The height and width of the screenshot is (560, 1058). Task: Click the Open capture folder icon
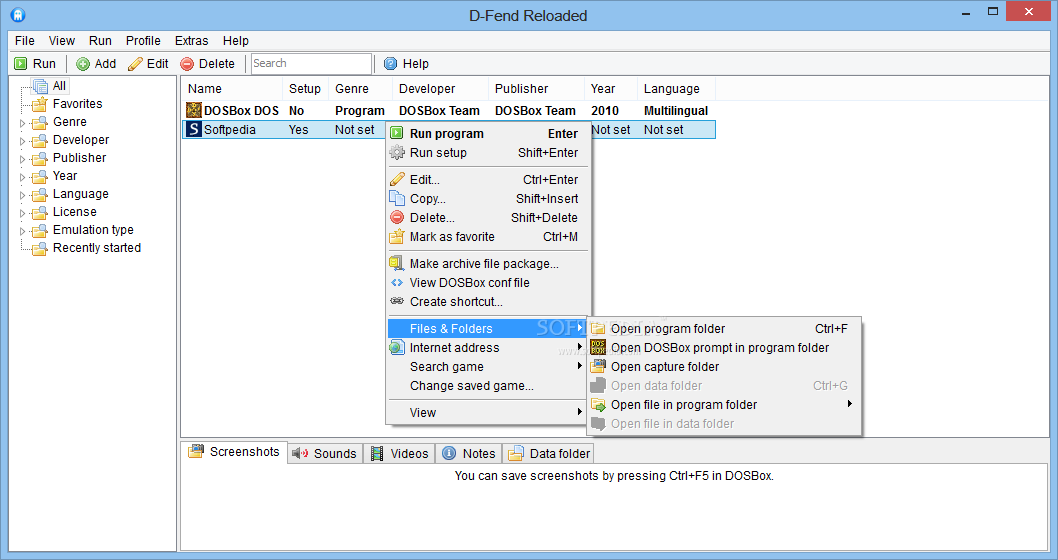(598, 366)
